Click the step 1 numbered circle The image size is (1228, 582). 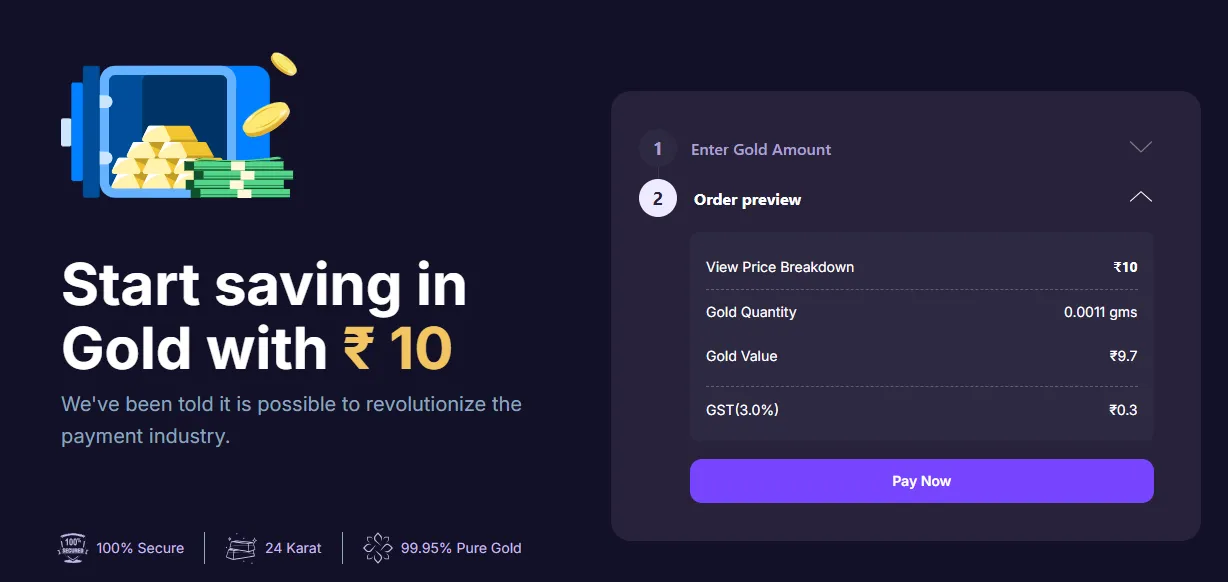point(657,148)
